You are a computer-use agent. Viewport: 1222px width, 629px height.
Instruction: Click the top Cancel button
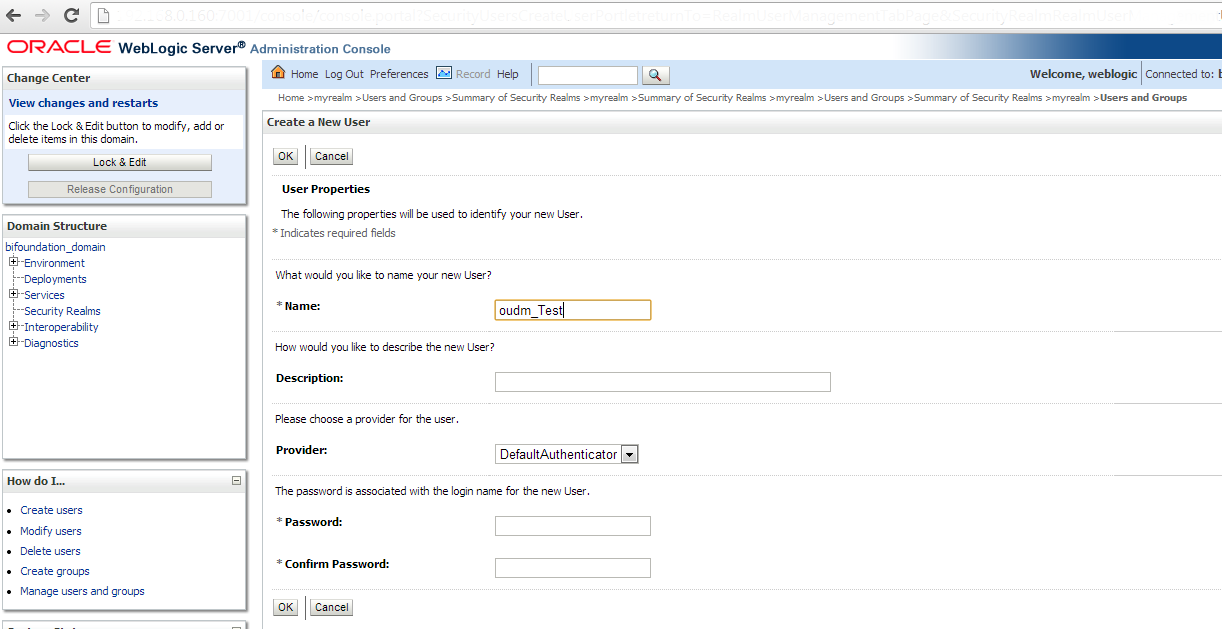(x=331, y=156)
